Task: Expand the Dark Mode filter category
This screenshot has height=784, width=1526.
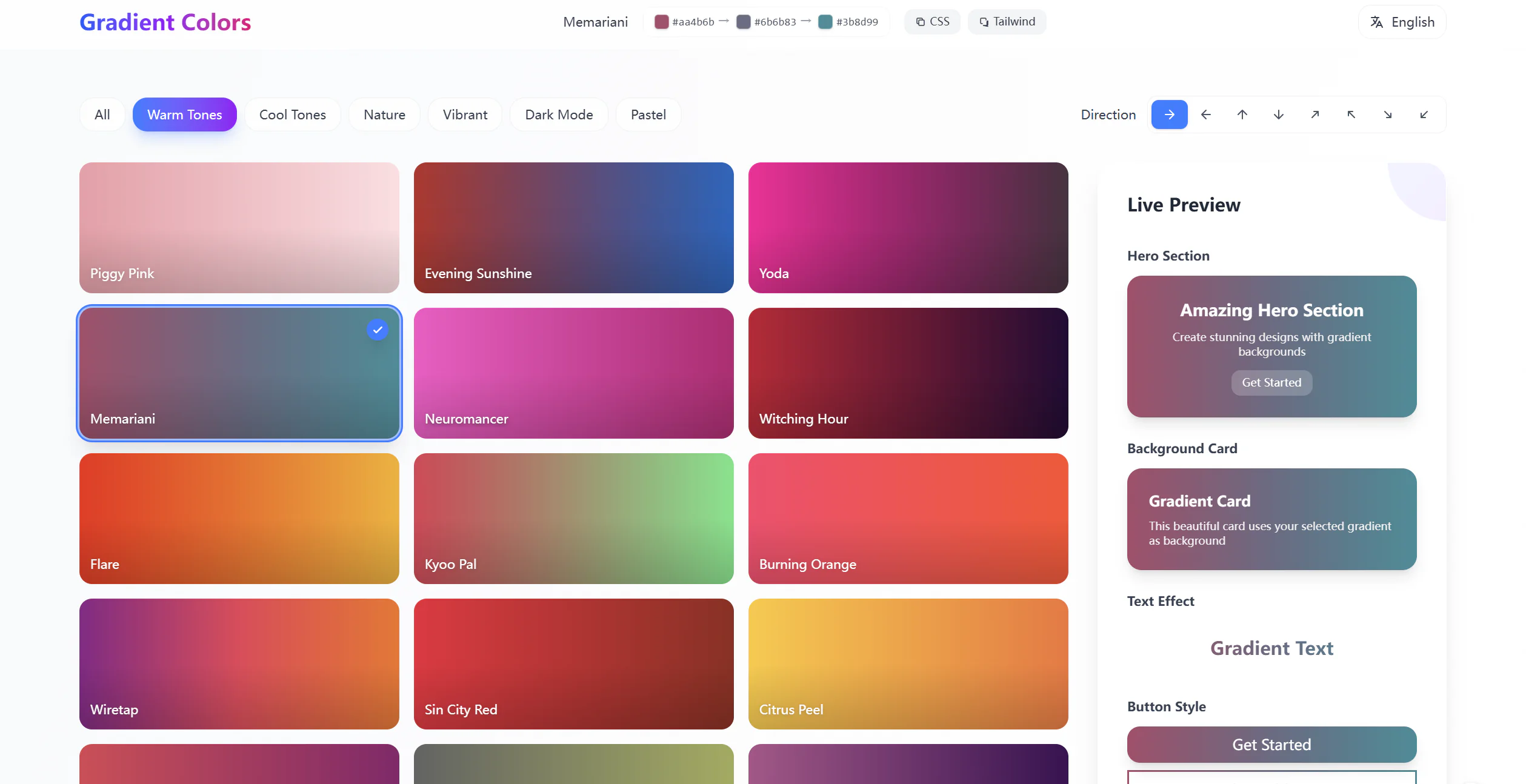Action: coord(559,115)
